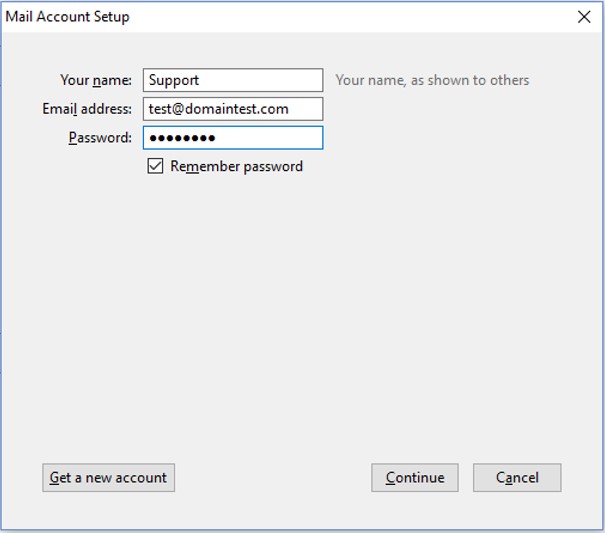The width and height of the screenshot is (605, 533).
Task: Click the 'Mail Account Setup' title text
Action: tap(68, 17)
